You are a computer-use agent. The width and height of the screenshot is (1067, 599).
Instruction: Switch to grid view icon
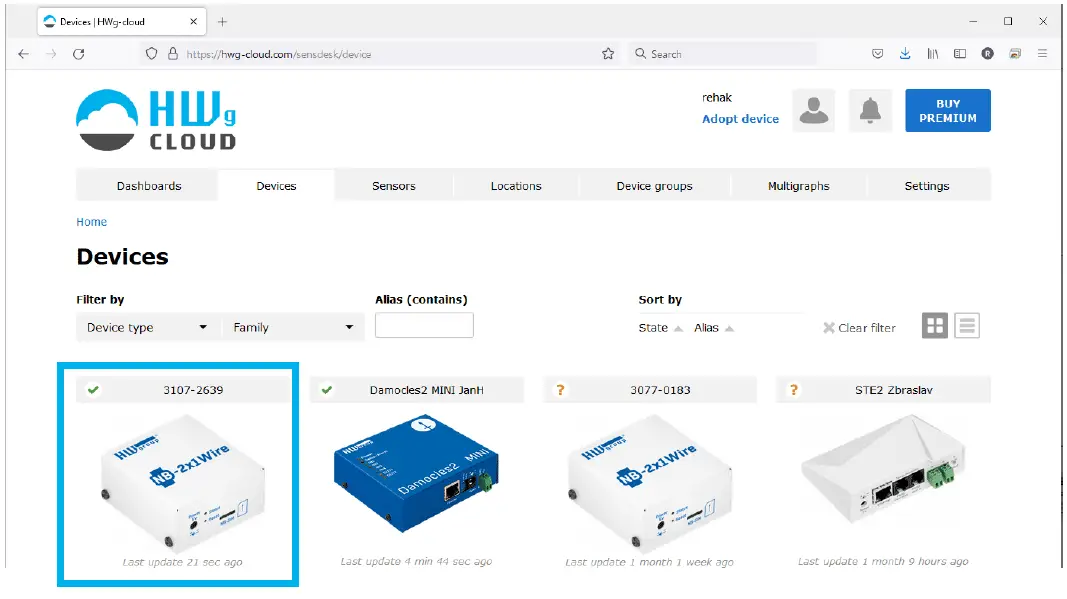[x=935, y=326]
